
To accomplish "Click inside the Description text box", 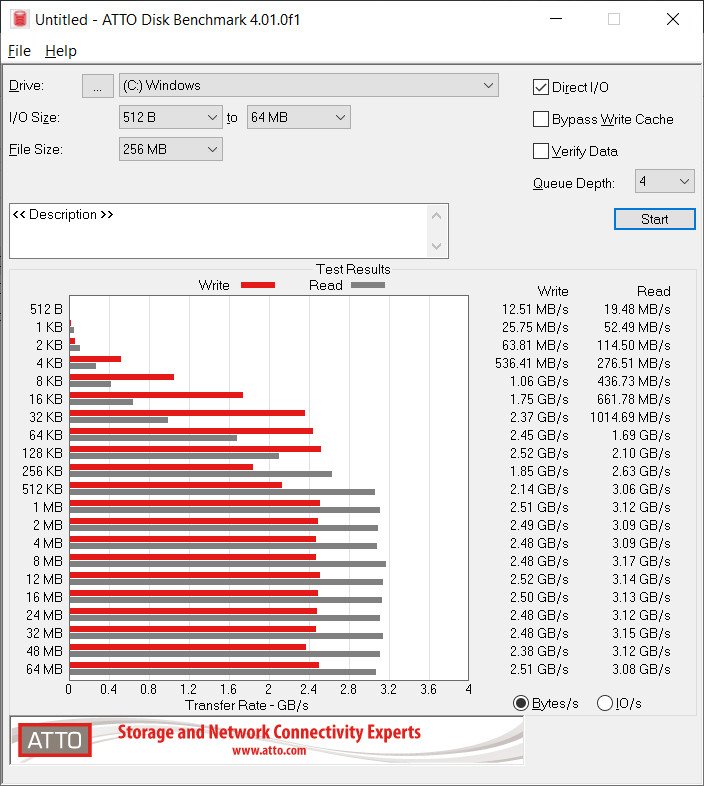I will point(219,231).
